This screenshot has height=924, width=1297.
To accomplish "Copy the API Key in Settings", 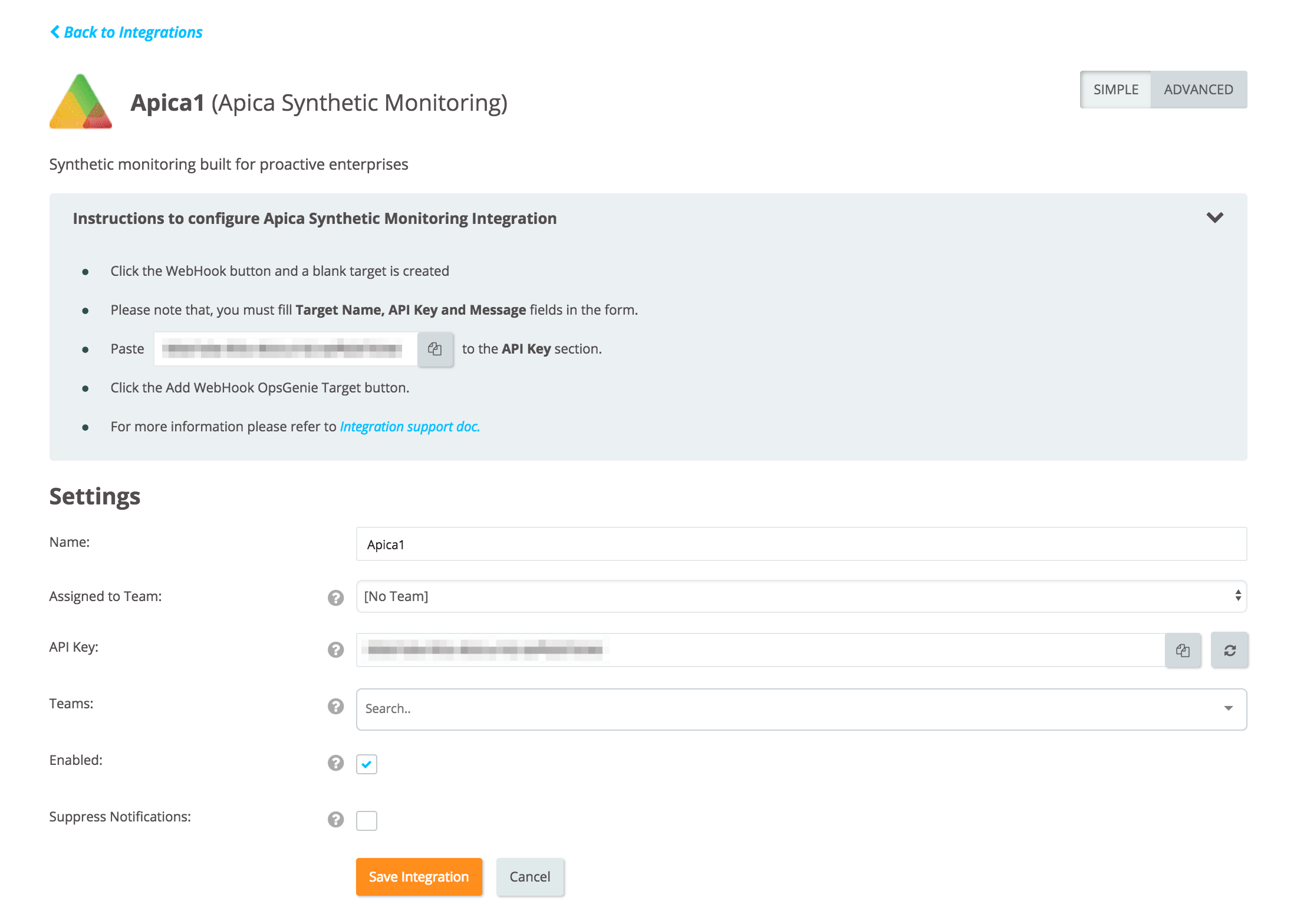I will tap(1183, 650).
